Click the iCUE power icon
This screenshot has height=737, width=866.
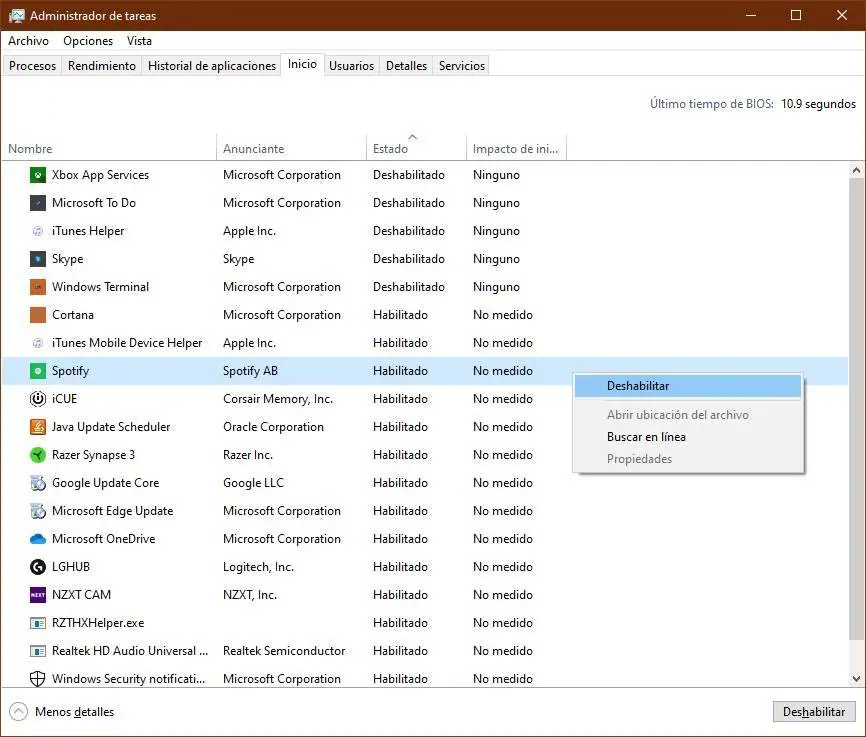pyautogui.click(x=38, y=399)
